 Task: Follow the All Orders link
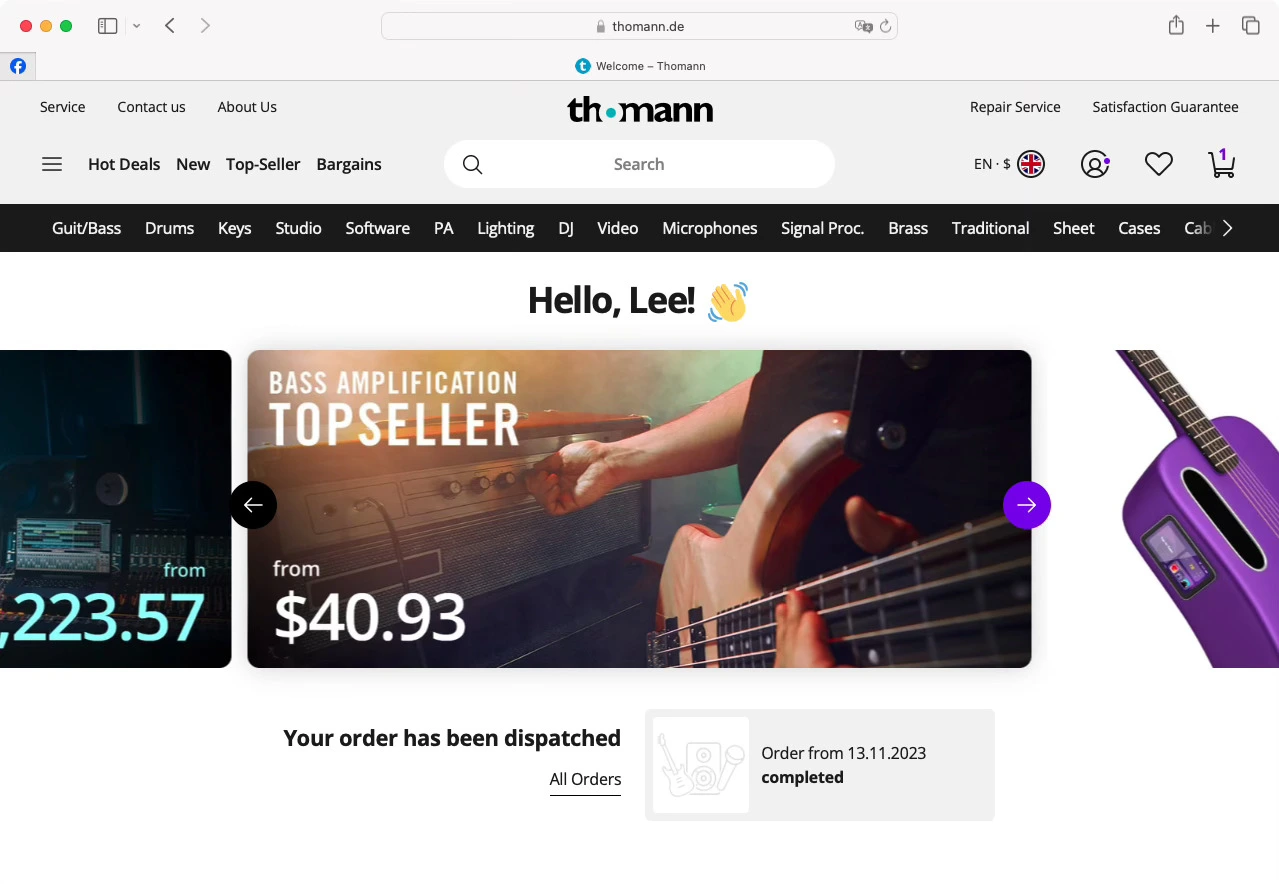[585, 779]
